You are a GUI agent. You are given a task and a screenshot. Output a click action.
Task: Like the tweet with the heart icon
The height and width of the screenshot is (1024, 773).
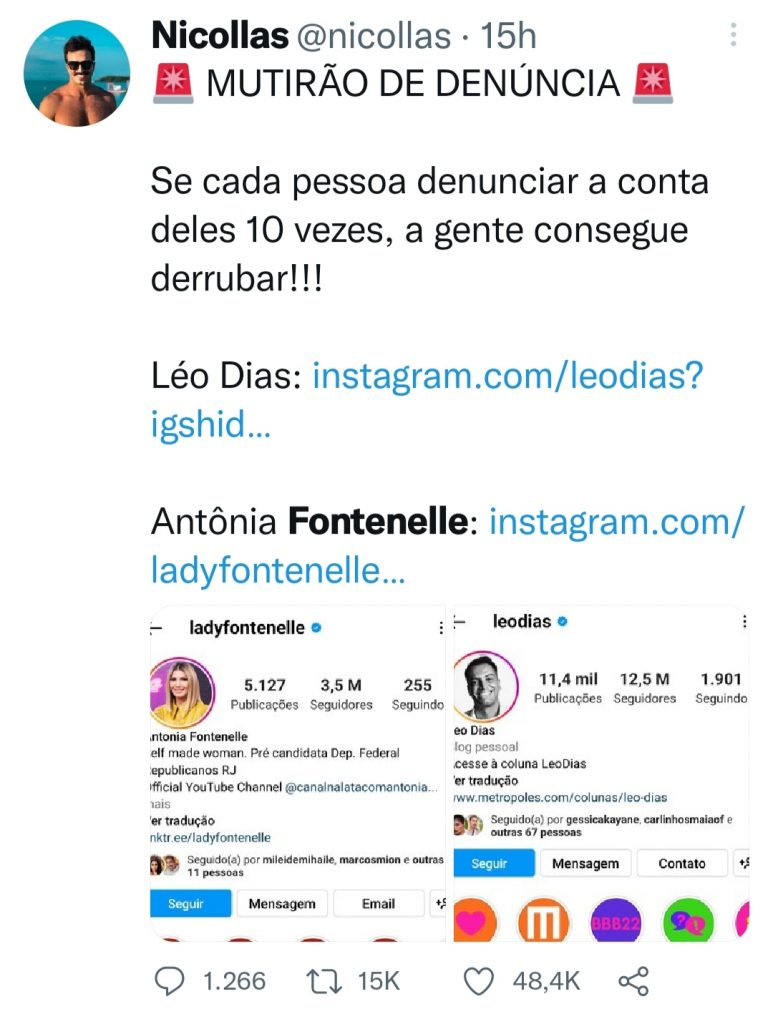(x=480, y=981)
